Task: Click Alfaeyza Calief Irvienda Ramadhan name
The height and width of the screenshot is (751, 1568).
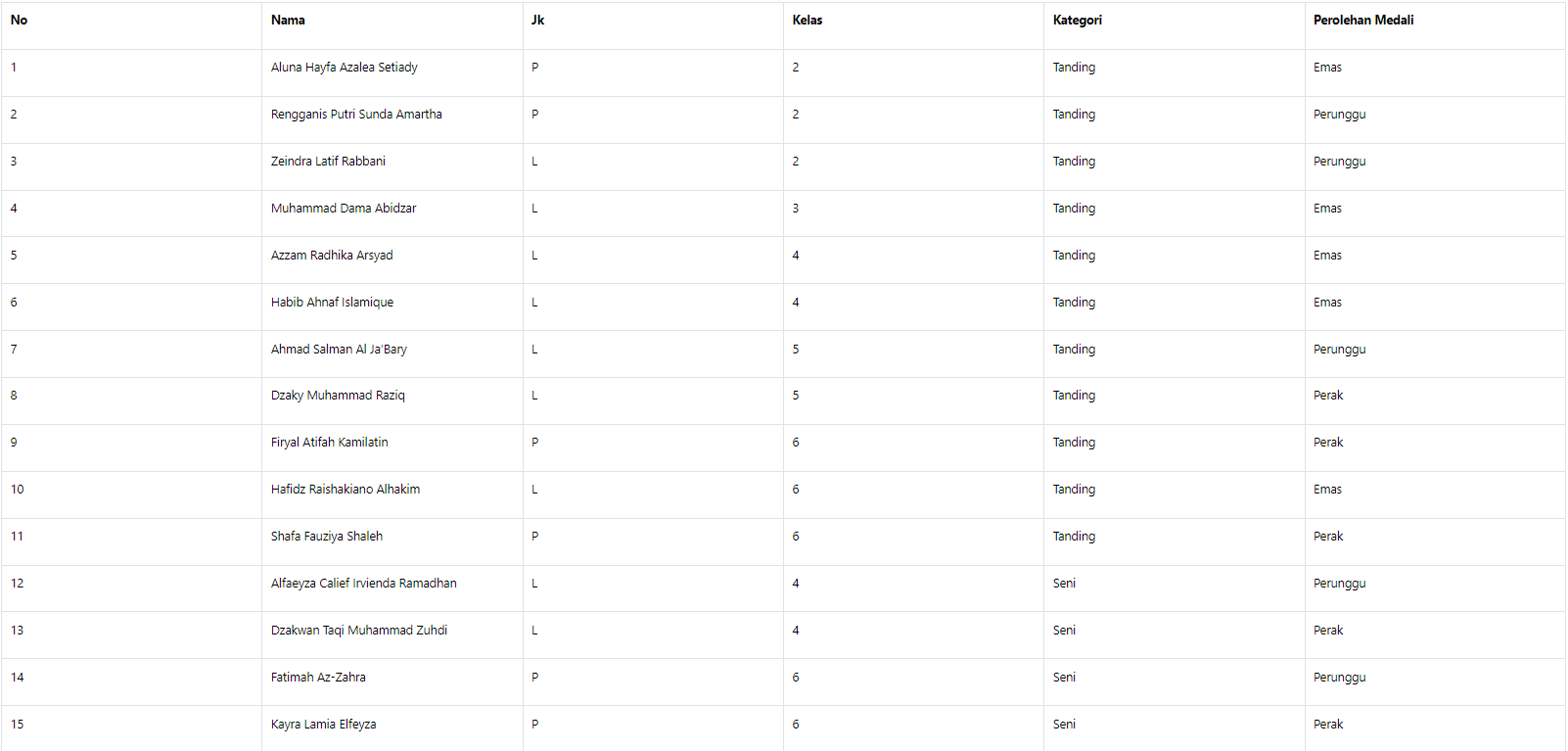Action: [363, 584]
